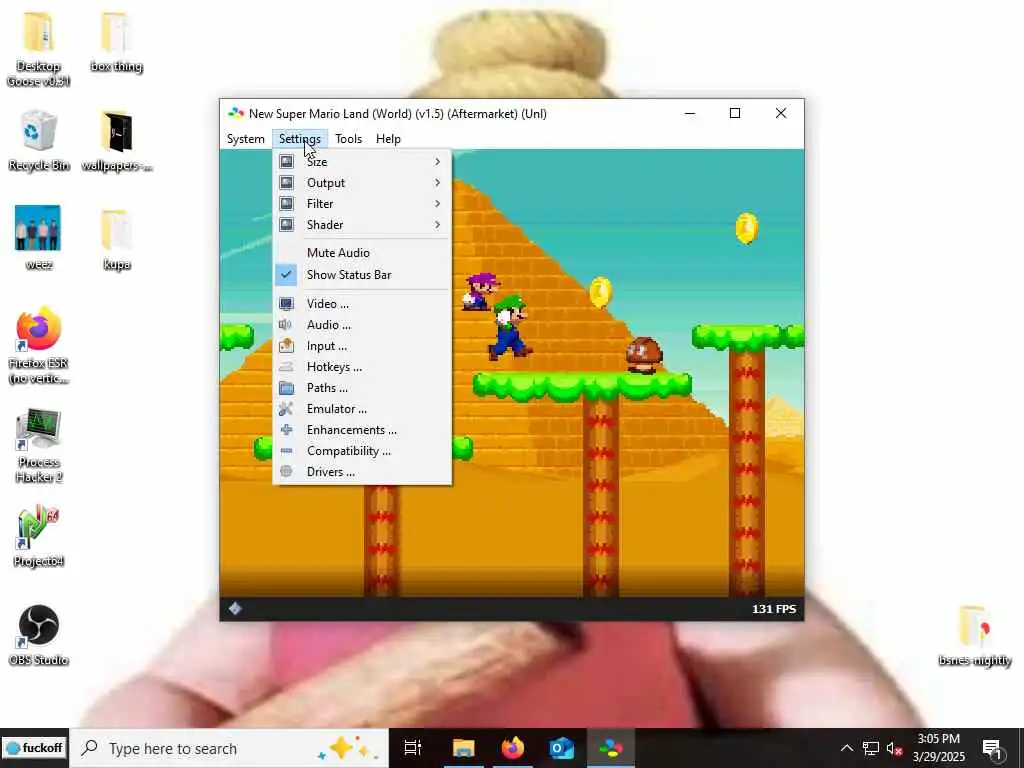Click the bsnes logo in title bar
1024x768 pixels.
coord(236,114)
